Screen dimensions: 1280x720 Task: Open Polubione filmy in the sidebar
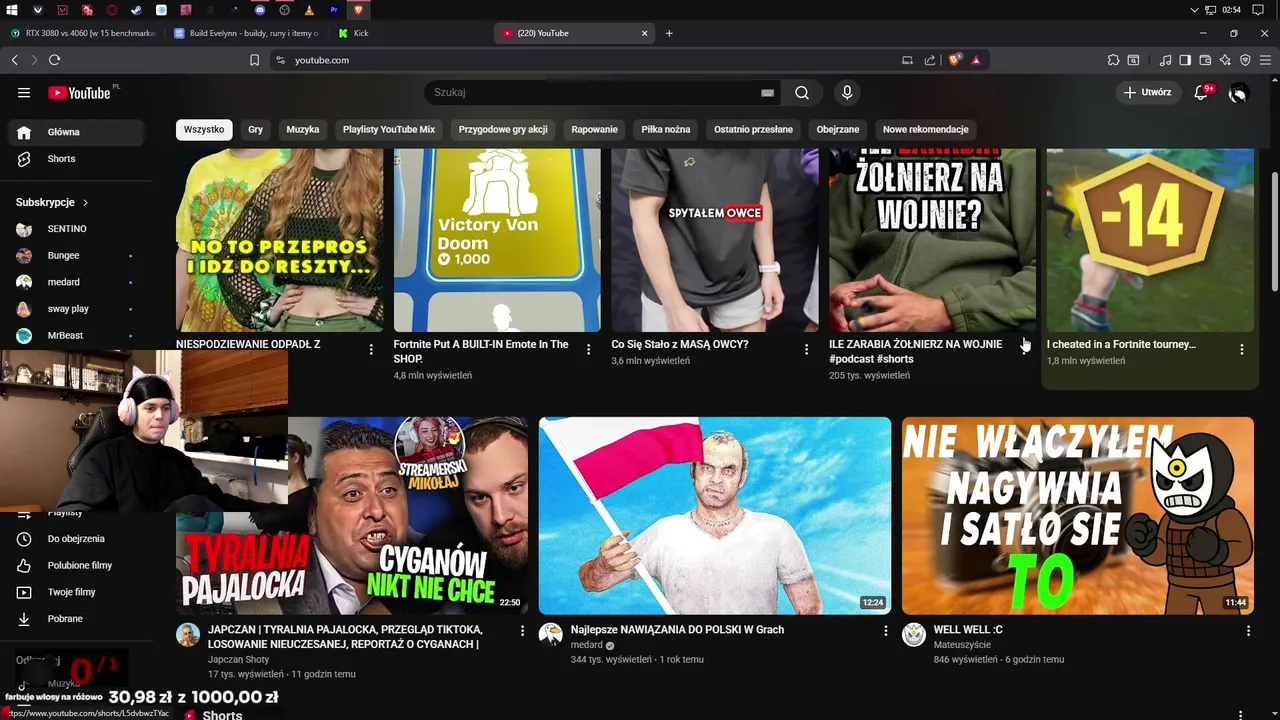[x=76, y=566]
